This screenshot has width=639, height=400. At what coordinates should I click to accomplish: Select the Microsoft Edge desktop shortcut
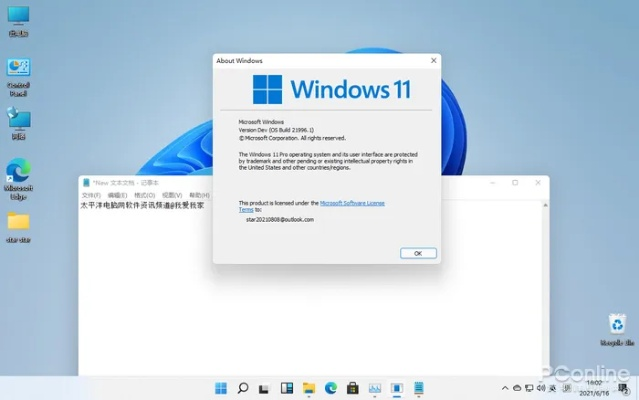(18, 179)
